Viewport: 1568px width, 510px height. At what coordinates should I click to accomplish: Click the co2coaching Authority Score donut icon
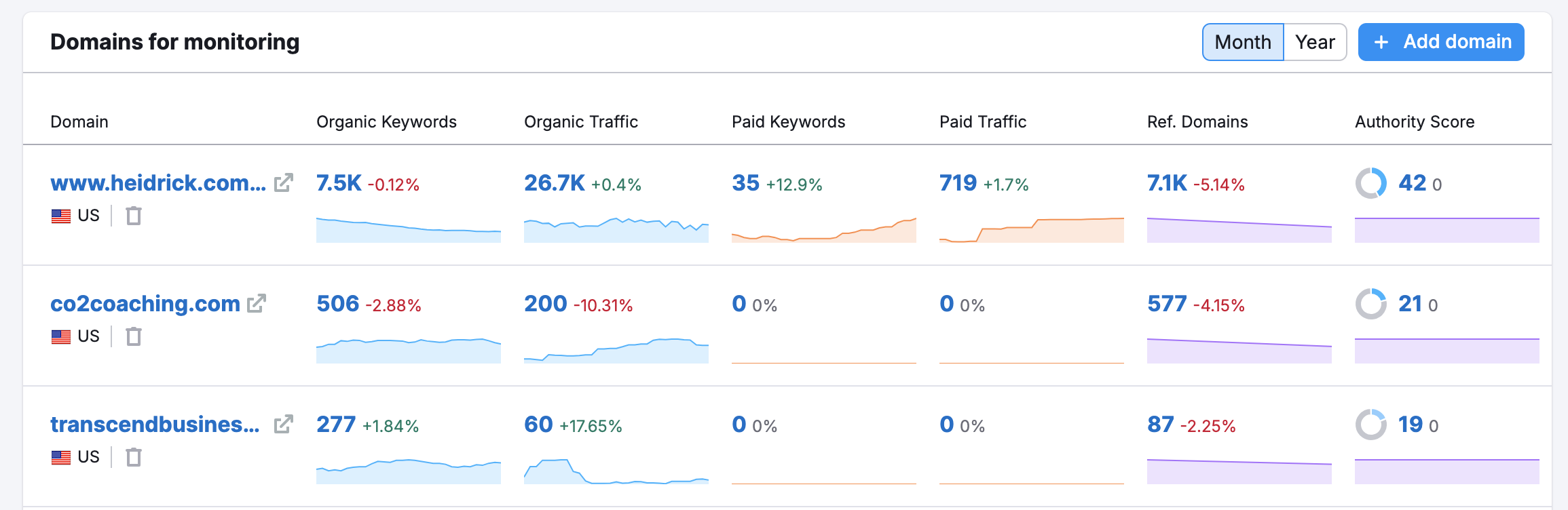1370,304
